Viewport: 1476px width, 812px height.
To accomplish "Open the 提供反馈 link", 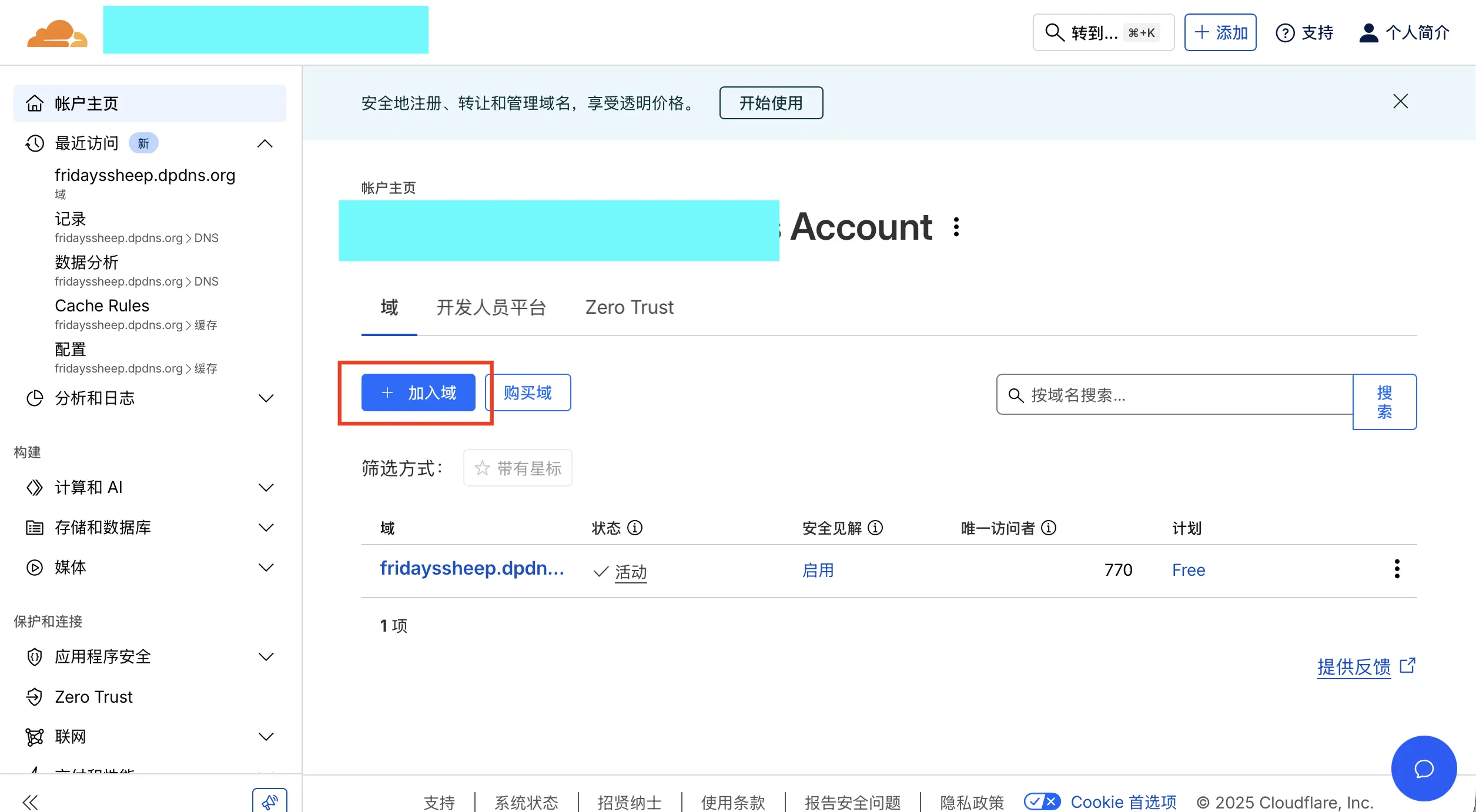I will pos(1354,667).
